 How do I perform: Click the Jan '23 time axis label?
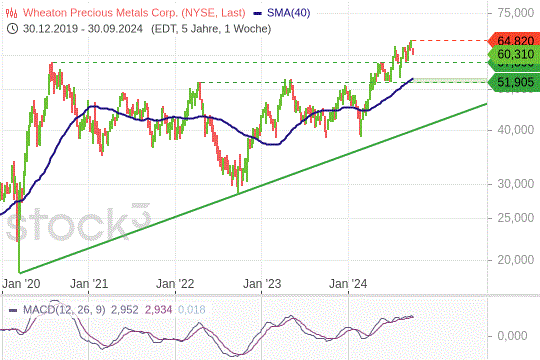[262, 284]
